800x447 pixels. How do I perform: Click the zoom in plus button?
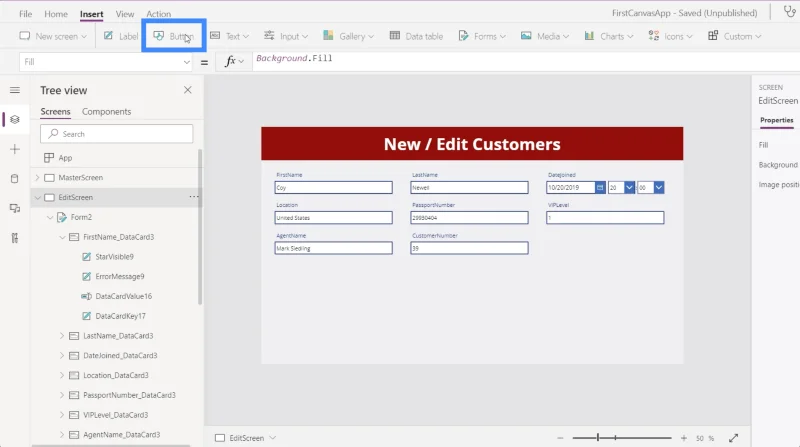point(684,438)
